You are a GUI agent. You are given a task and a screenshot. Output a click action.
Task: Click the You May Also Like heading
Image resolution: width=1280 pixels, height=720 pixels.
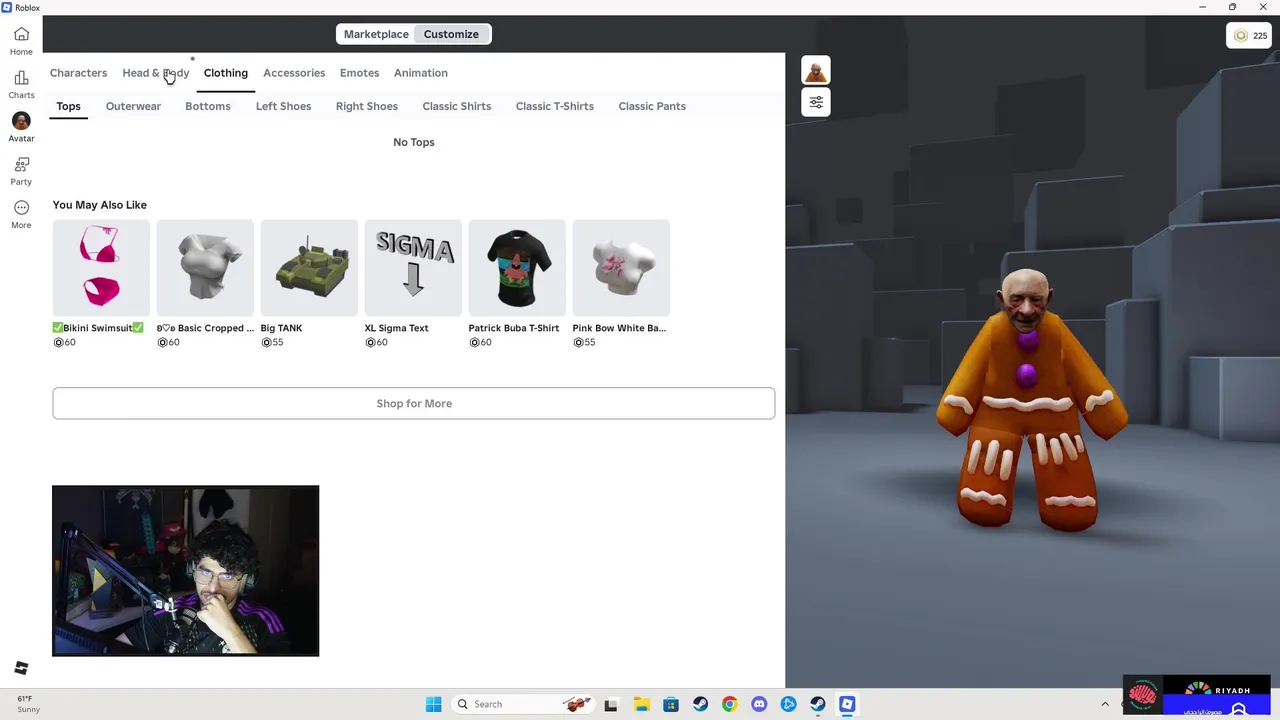coord(99,205)
